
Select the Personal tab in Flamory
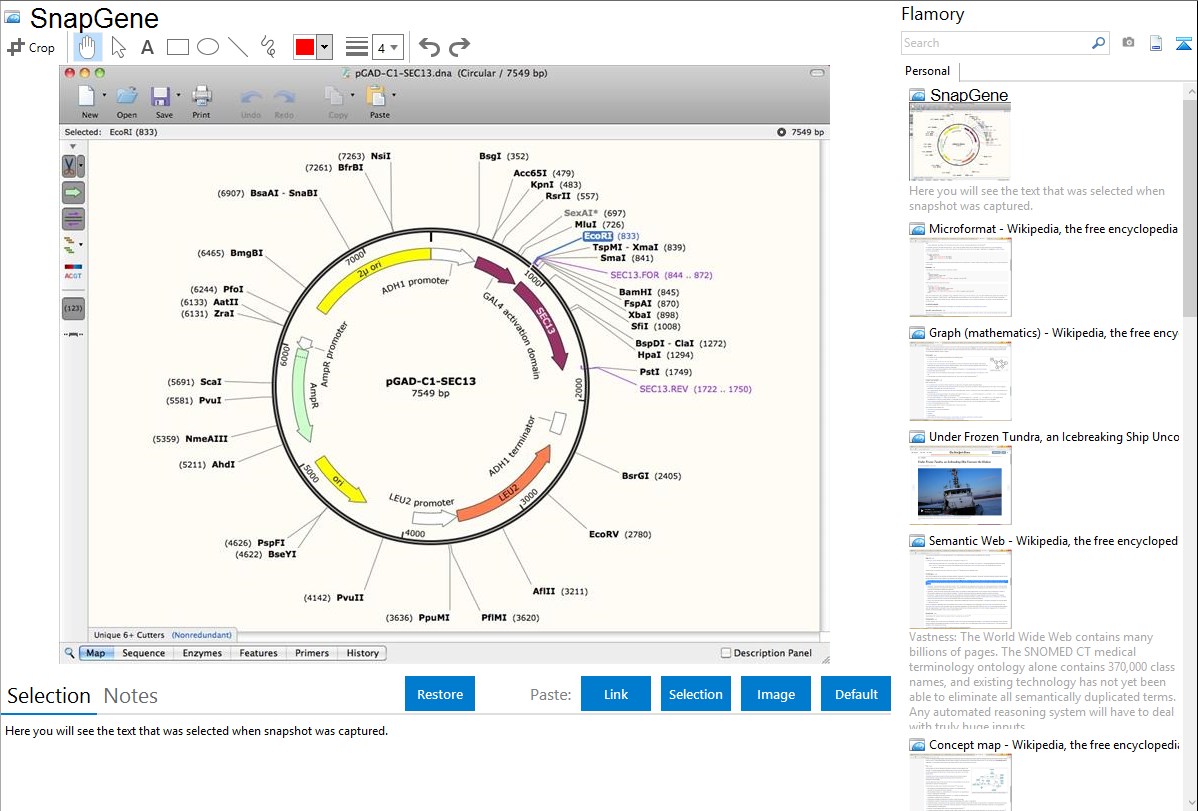pyautogui.click(x=928, y=71)
